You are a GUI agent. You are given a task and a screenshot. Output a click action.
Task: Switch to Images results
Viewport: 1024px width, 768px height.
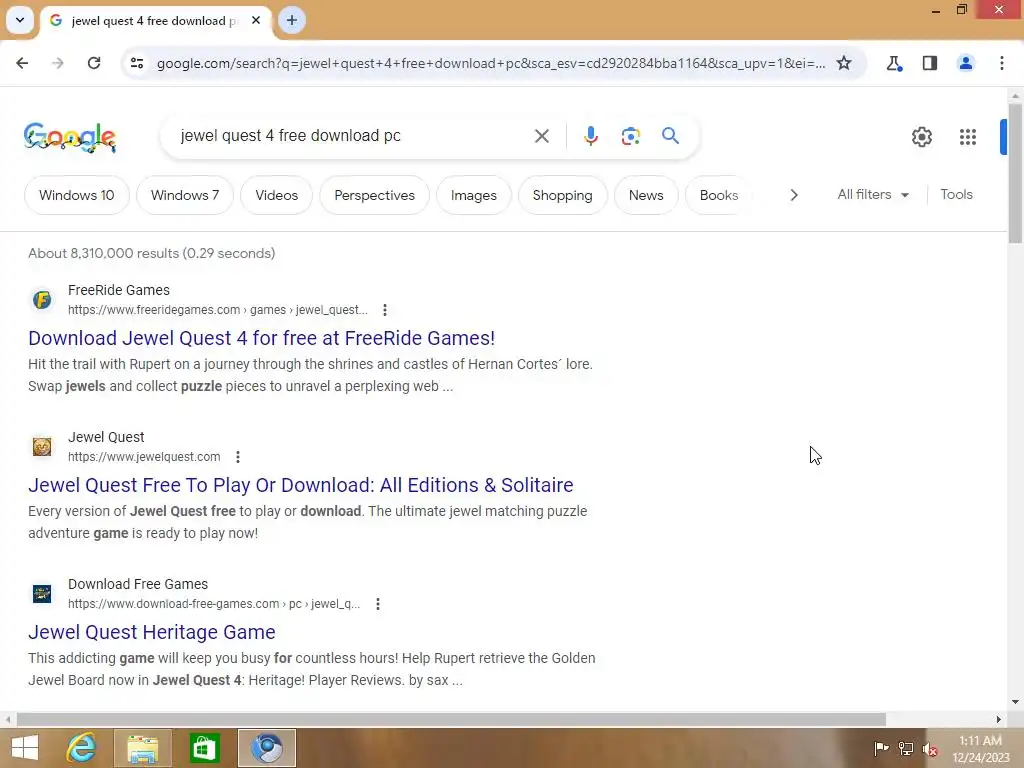tap(473, 195)
